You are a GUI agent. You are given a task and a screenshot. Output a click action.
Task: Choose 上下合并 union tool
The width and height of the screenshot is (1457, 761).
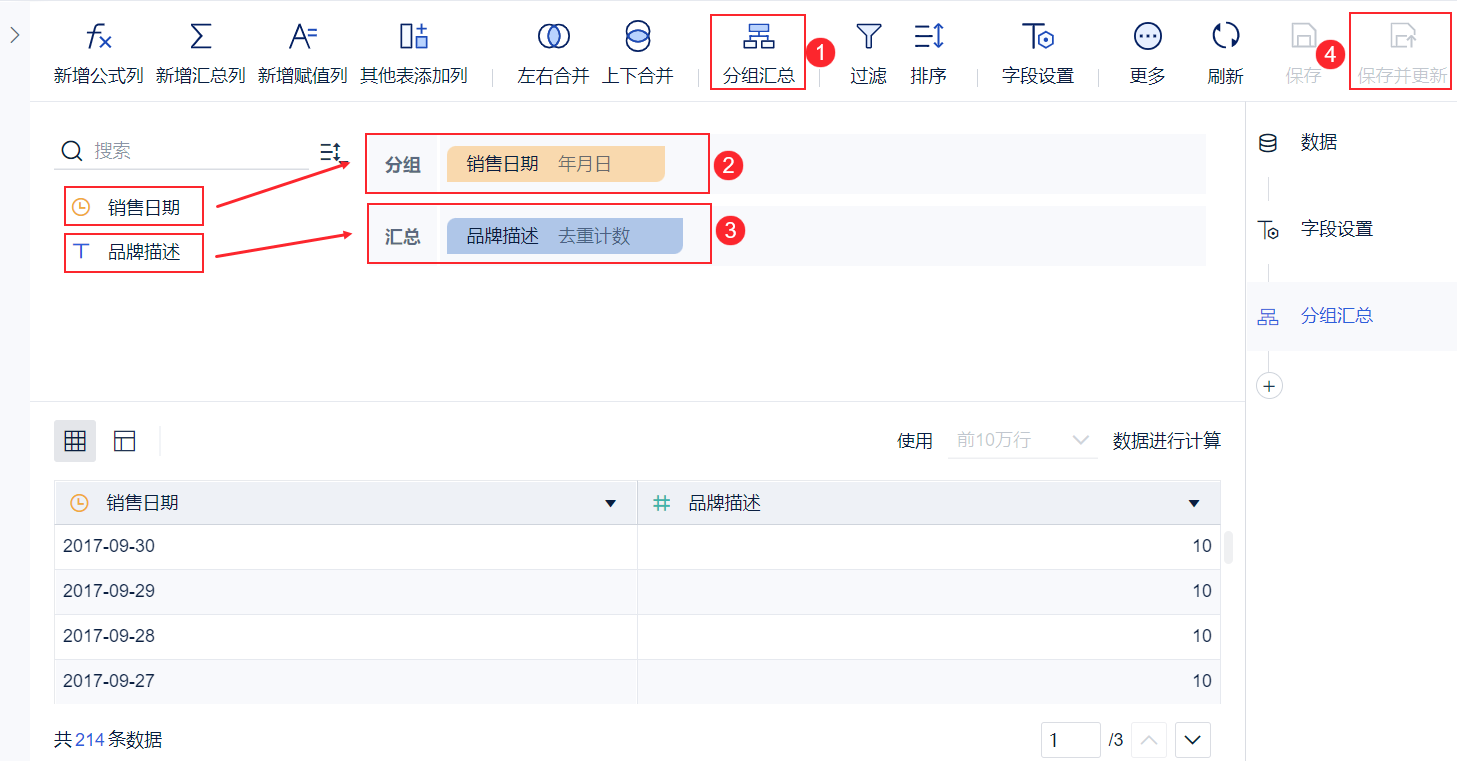(x=637, y=53)
